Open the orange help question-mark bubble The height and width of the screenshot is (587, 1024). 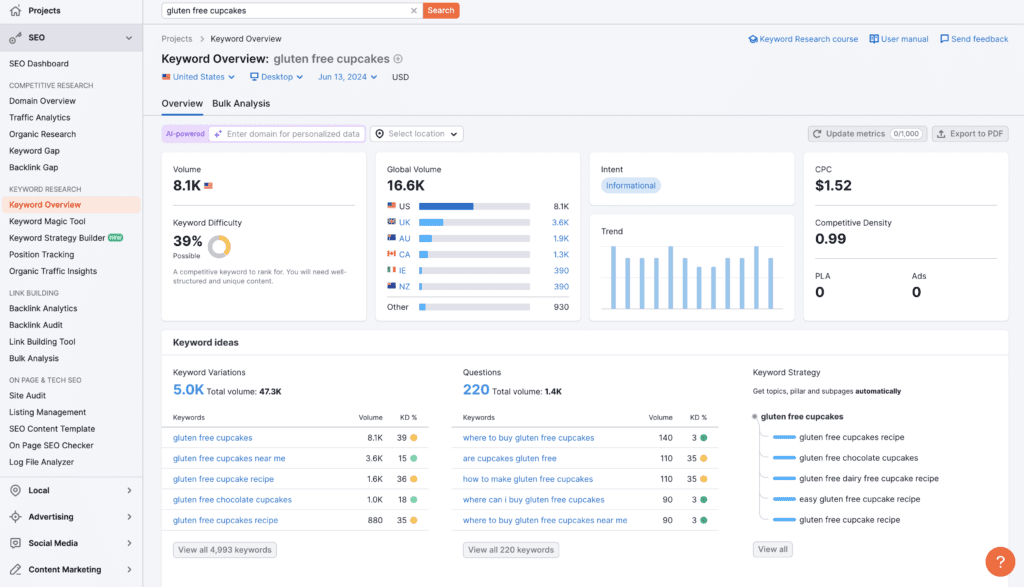1000,561
